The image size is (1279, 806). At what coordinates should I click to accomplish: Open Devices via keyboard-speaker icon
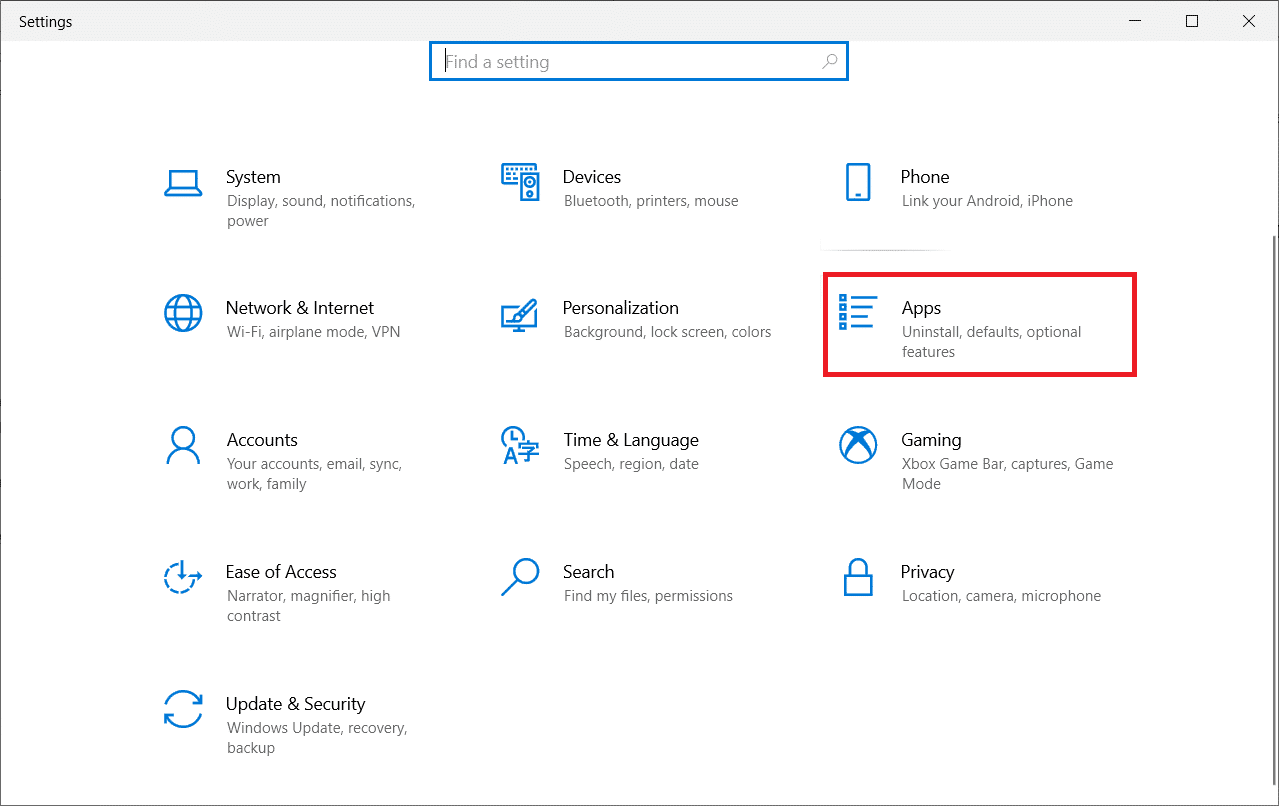(x=520, y=182)
